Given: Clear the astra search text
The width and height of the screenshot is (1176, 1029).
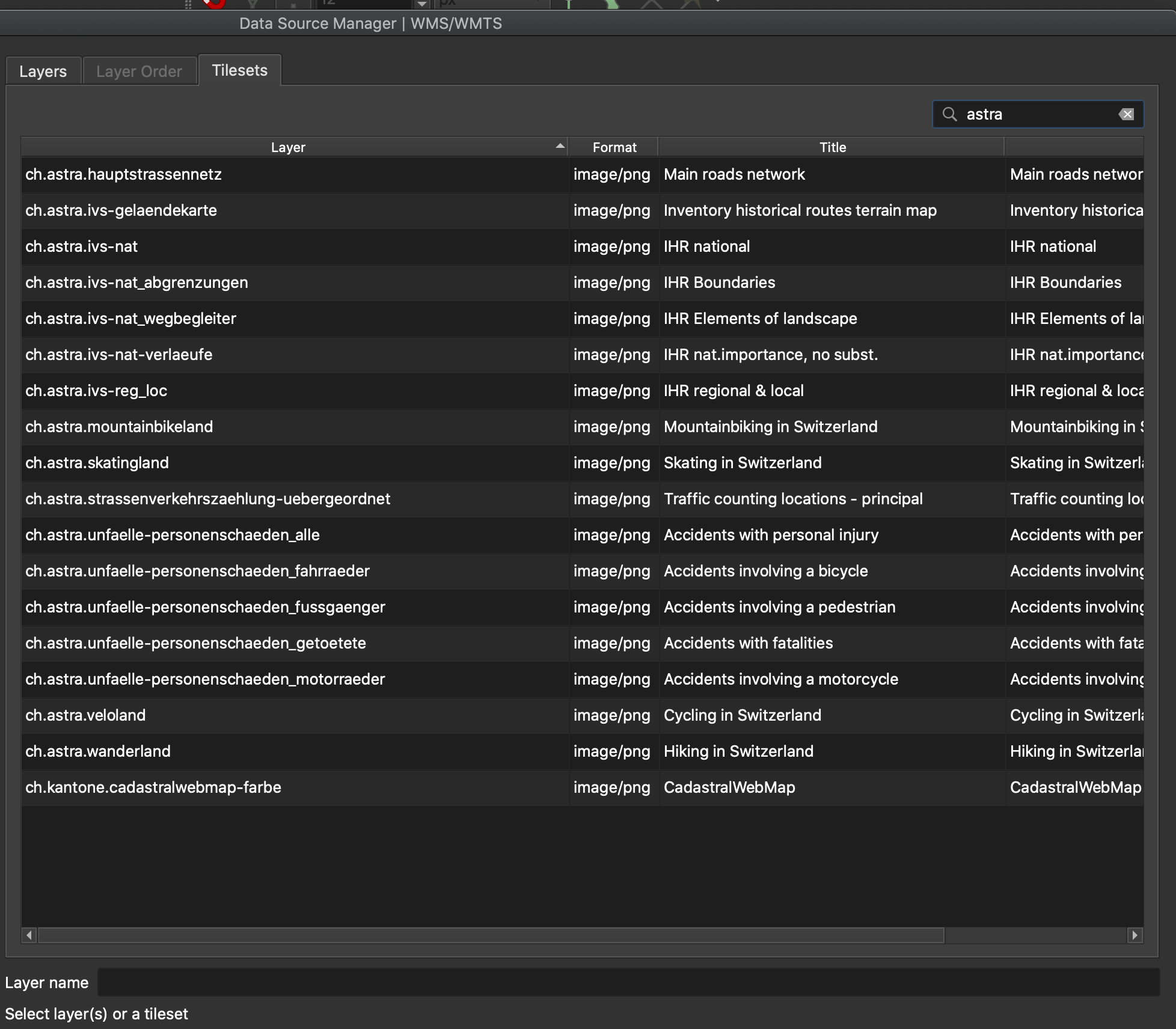Looking at the screenshot, I should pyautogui.click(x=1126, y=114).
